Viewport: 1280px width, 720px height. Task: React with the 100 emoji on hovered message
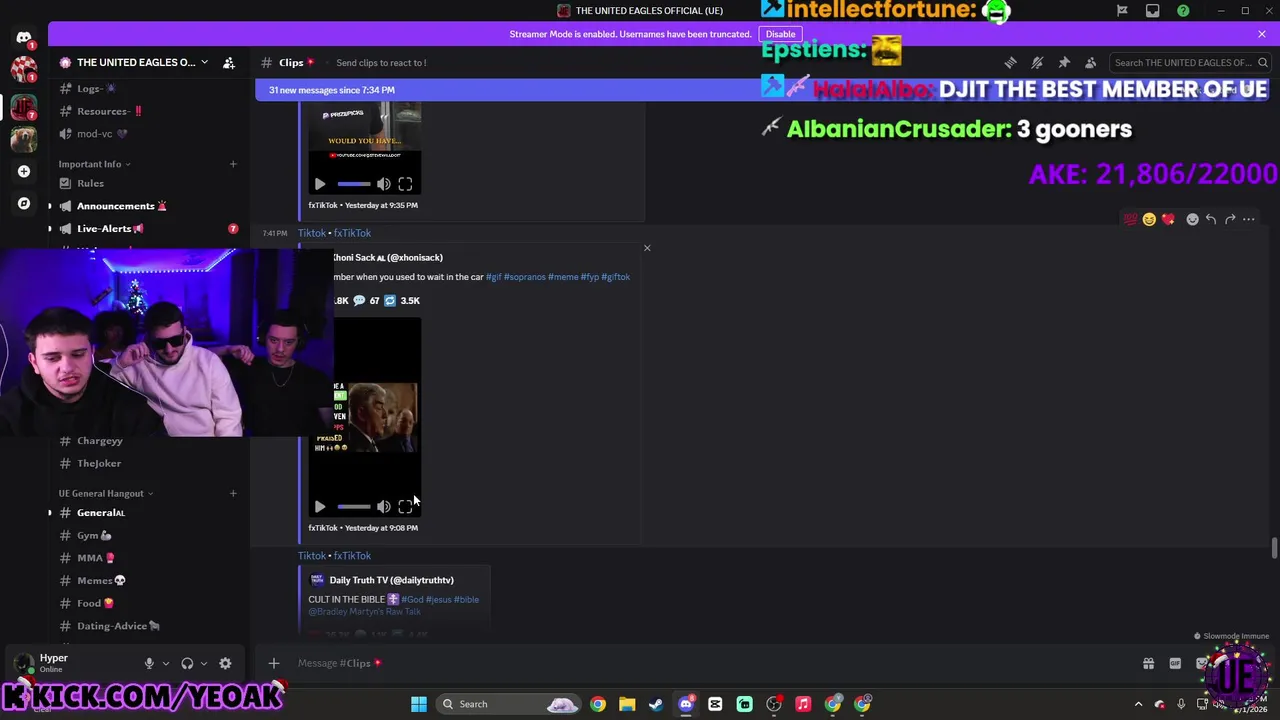1130,219
